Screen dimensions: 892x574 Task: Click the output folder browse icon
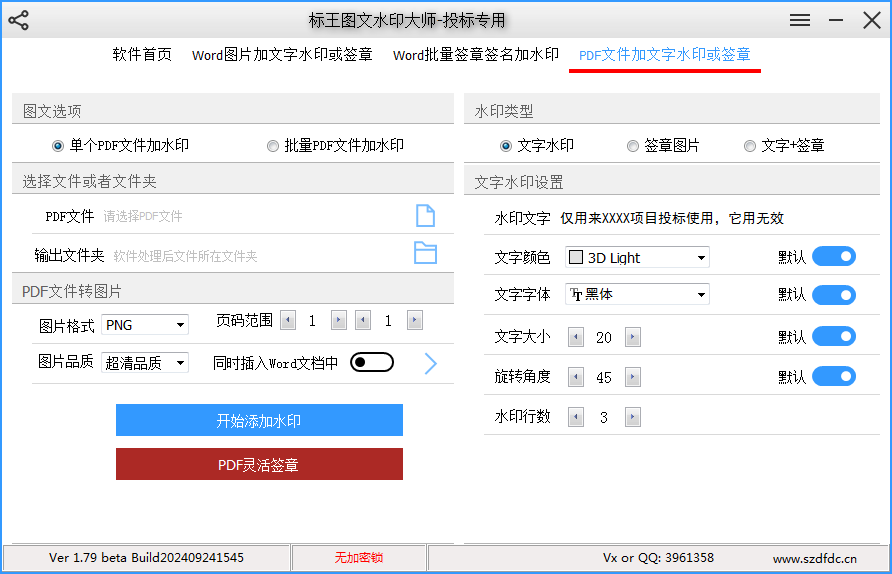pyautogui.click(x=425, y=253)
